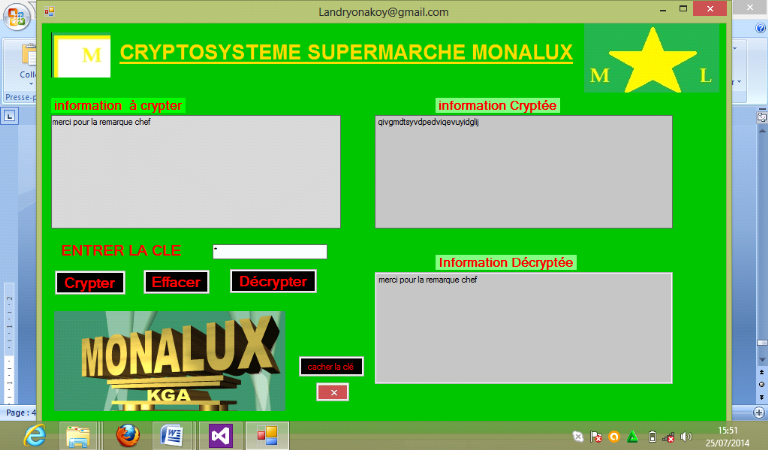This screenshot has height=450, width=768.
Task: Click the 'Information Décryptée' label
Action: click(x=505, y=262)
